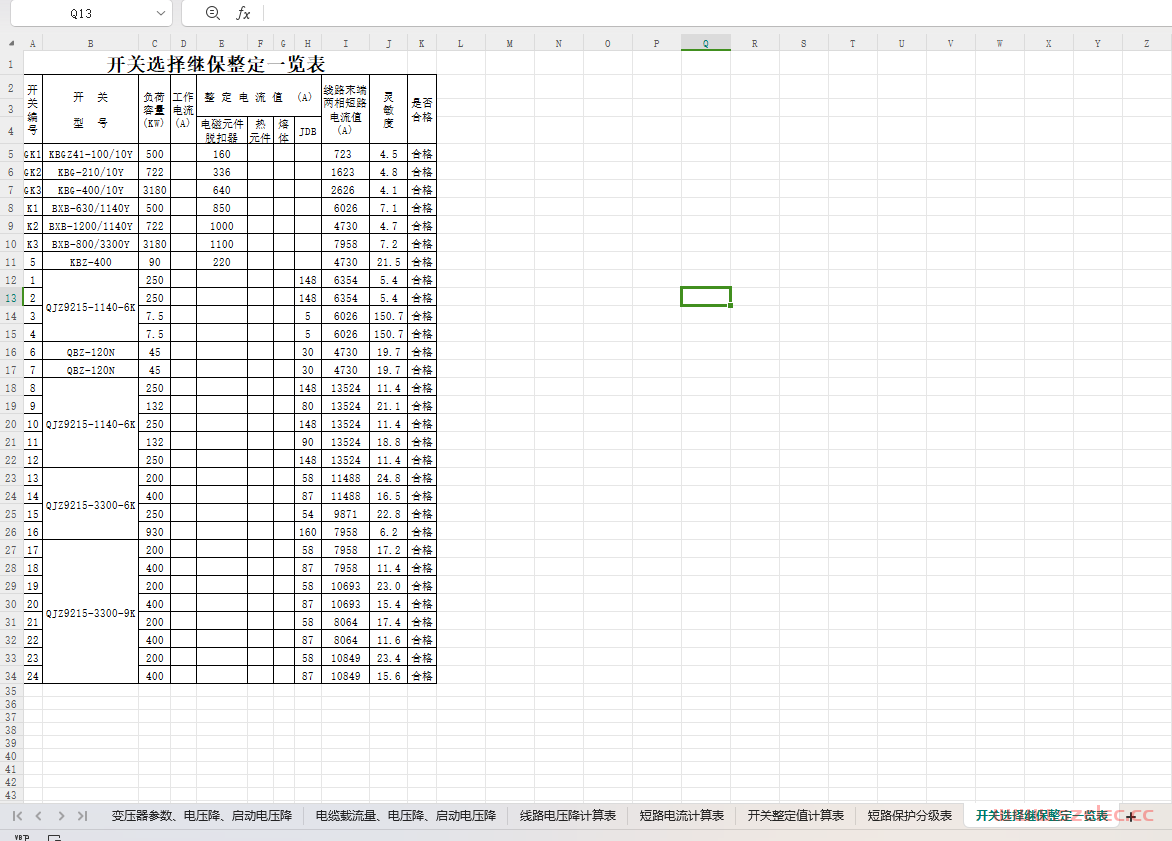Image resolution: width=1172 pixels, height=841 pixels.
Task: Switch to 电缆载流量、电压降、启动电压降 sheet
Action: coord(406,816)
